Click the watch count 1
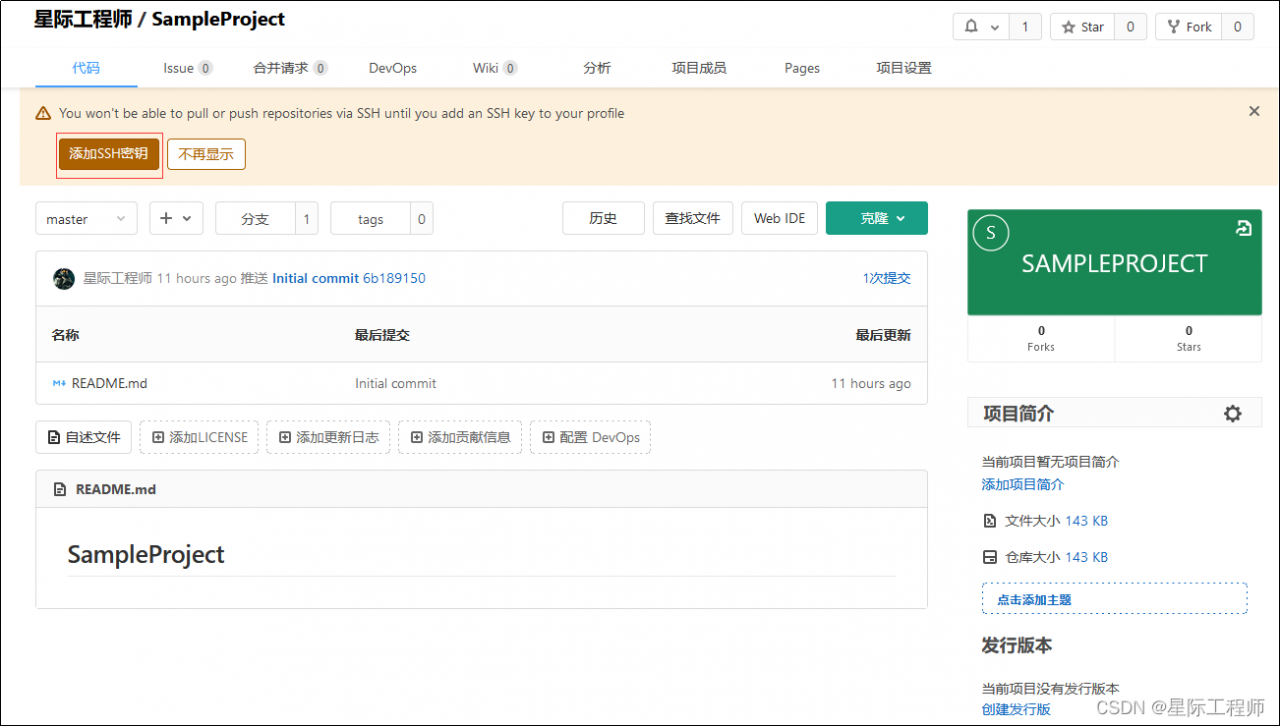 [x=1025, y=27]
